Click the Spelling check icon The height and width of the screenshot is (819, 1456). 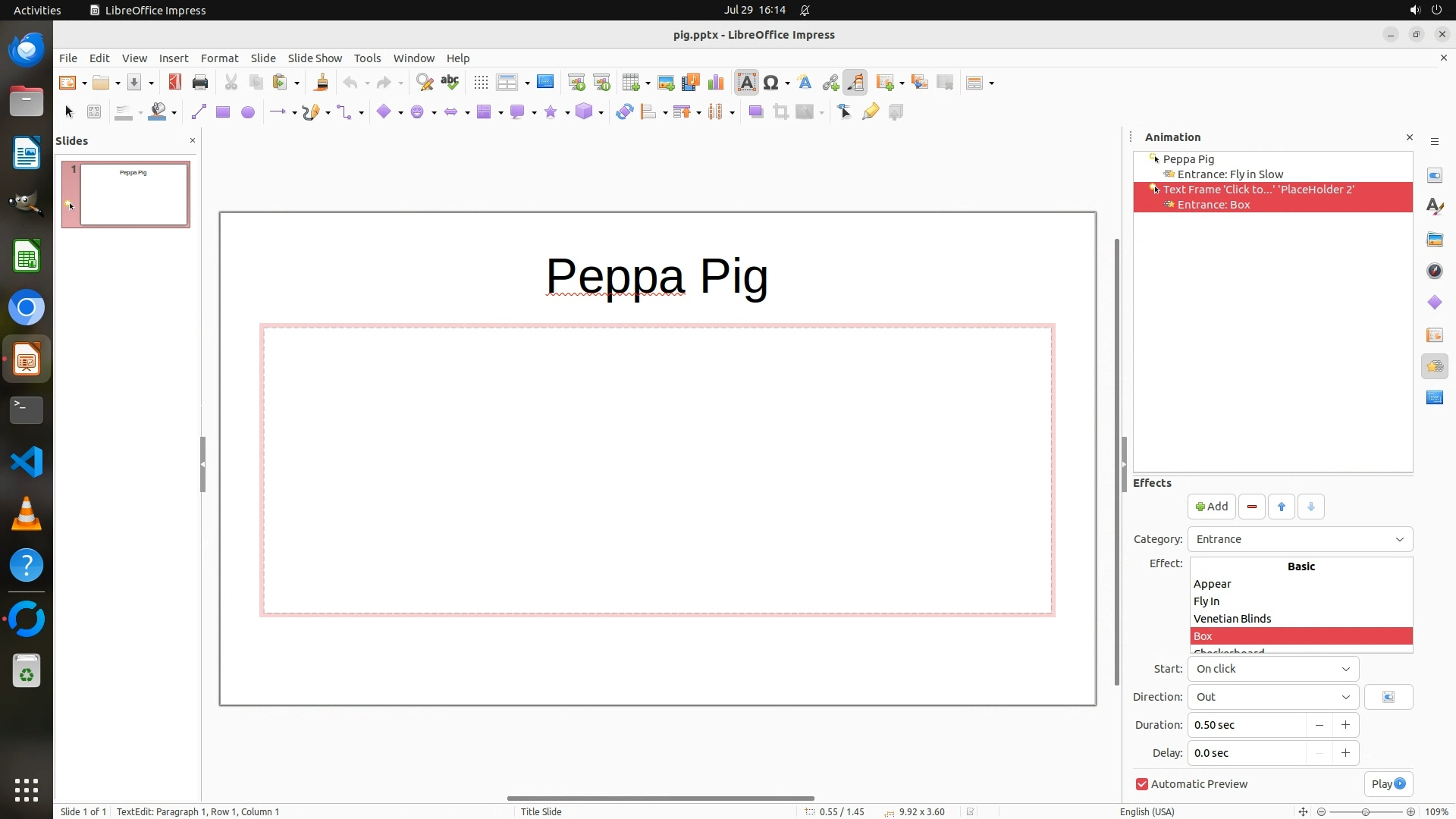click(x=450, y=83)
